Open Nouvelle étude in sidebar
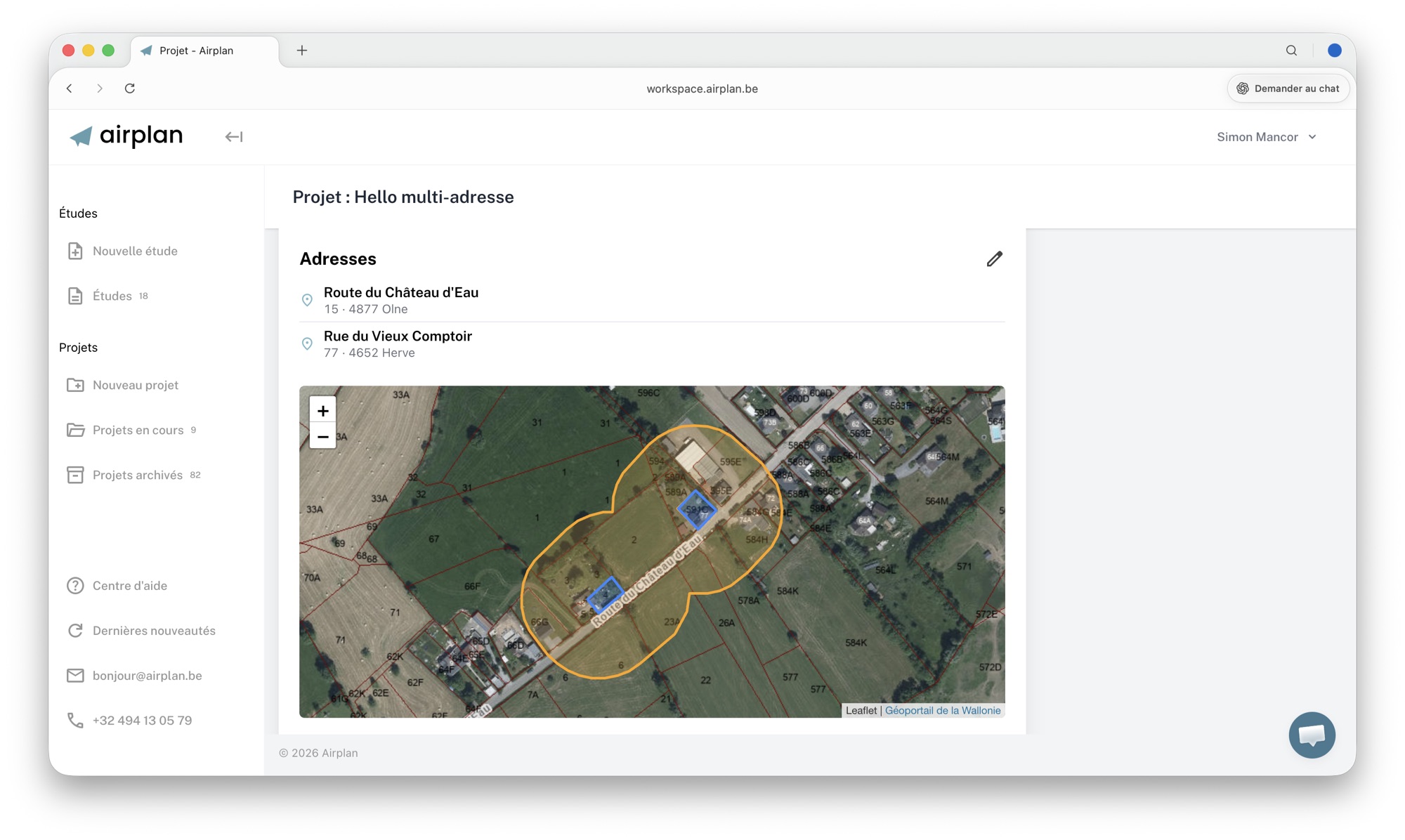1405x840 pixels. tap(135, 251)
